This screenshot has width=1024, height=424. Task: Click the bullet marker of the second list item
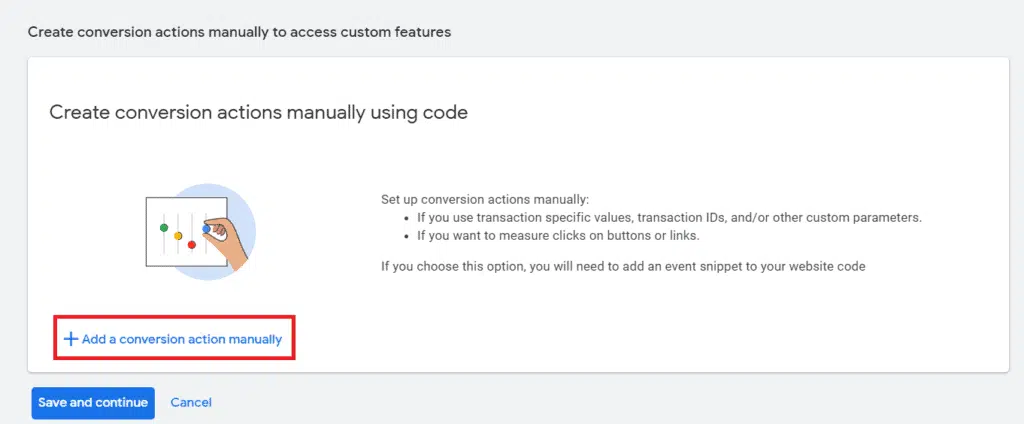coord(406,236)
